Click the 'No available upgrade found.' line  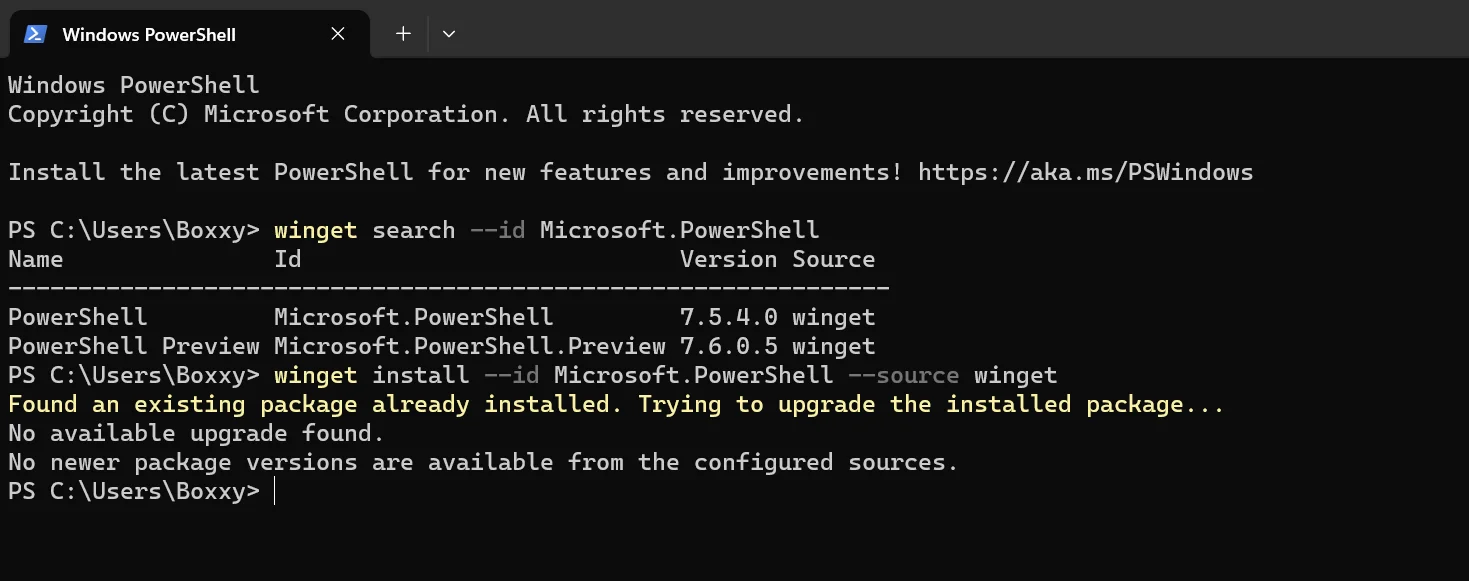196,434
